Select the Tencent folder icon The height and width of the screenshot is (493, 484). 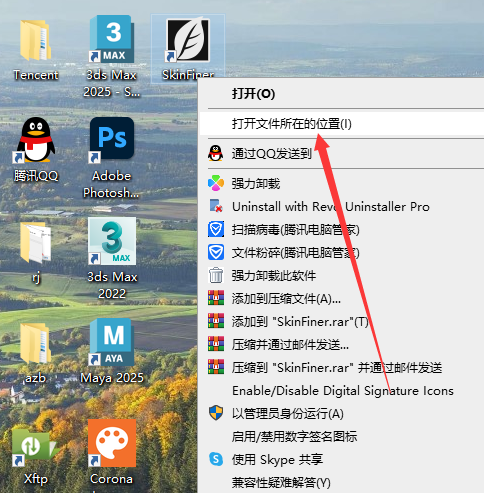36,42
